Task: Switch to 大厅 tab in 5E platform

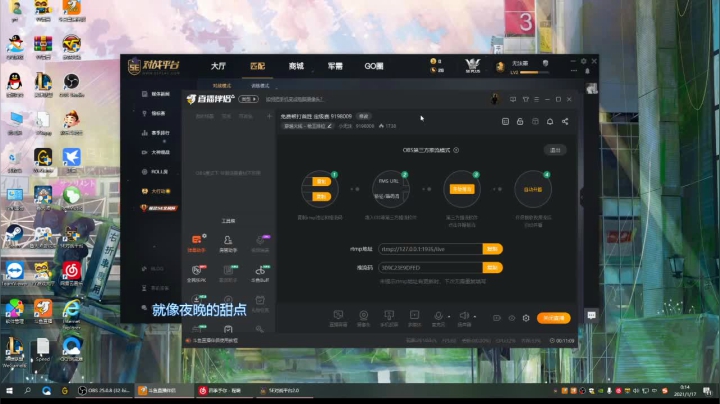Action: (218, 66)
